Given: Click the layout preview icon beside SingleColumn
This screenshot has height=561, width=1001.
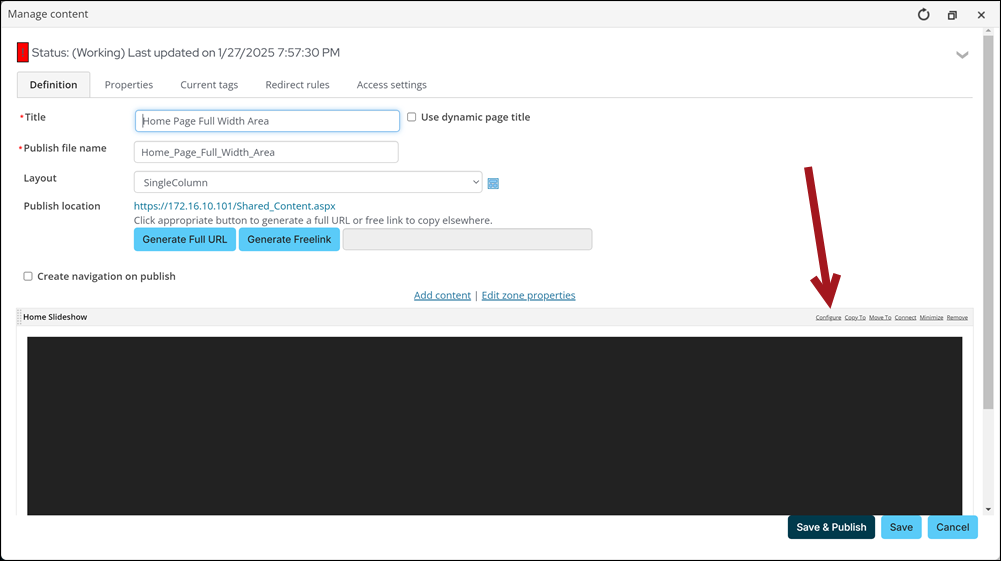Looking at the screenshot, I should tap(493, 183).
